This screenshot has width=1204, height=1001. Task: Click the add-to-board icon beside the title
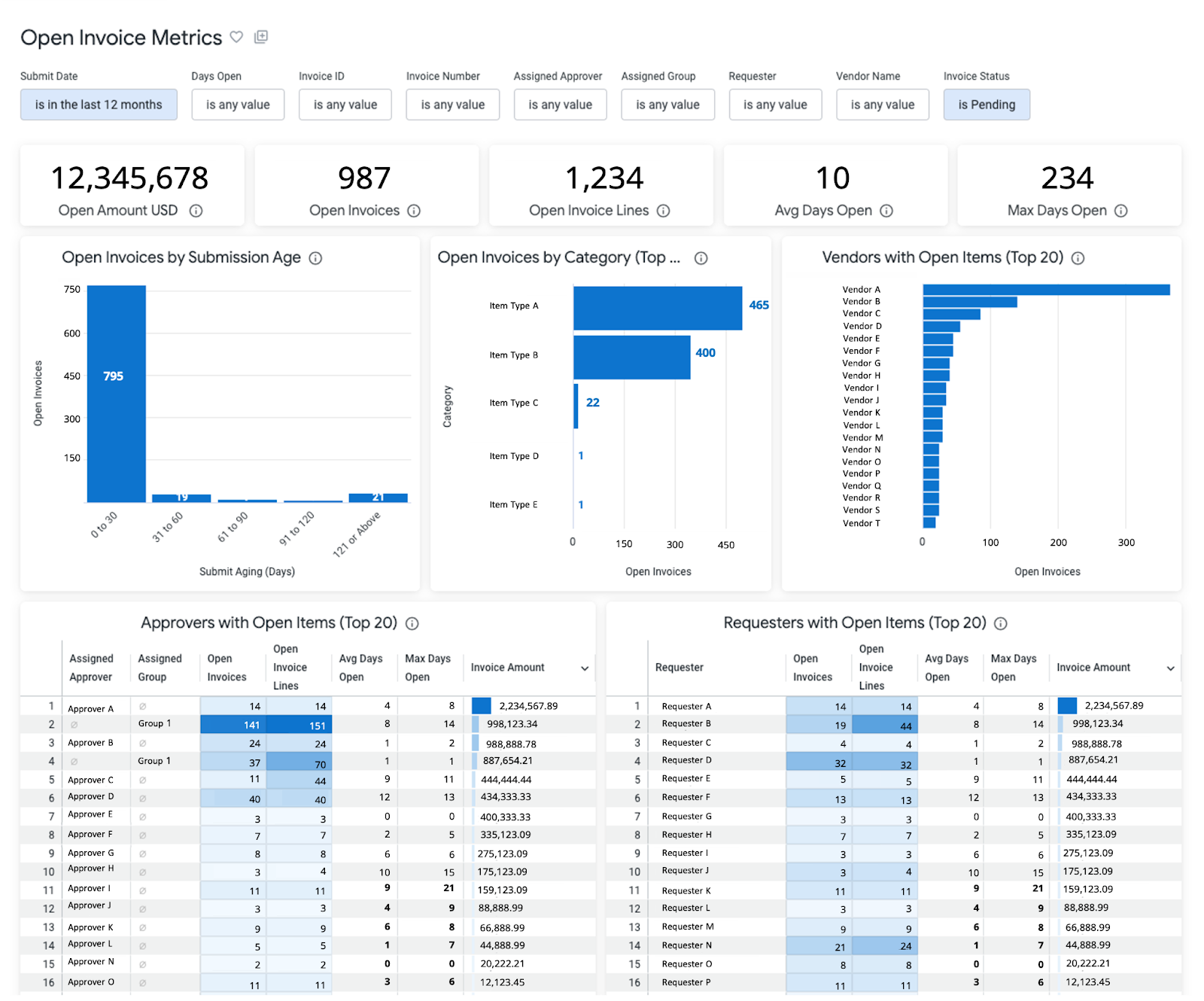tap(261, 37)
